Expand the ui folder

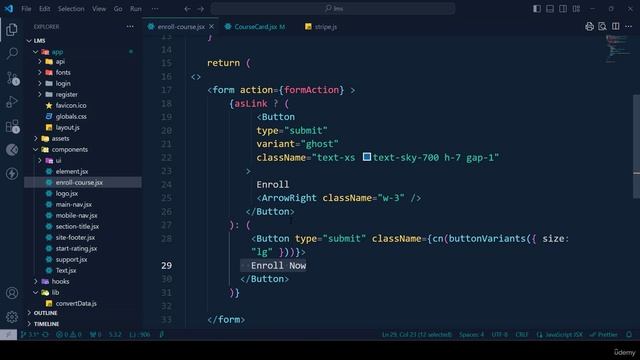point(40,160)
